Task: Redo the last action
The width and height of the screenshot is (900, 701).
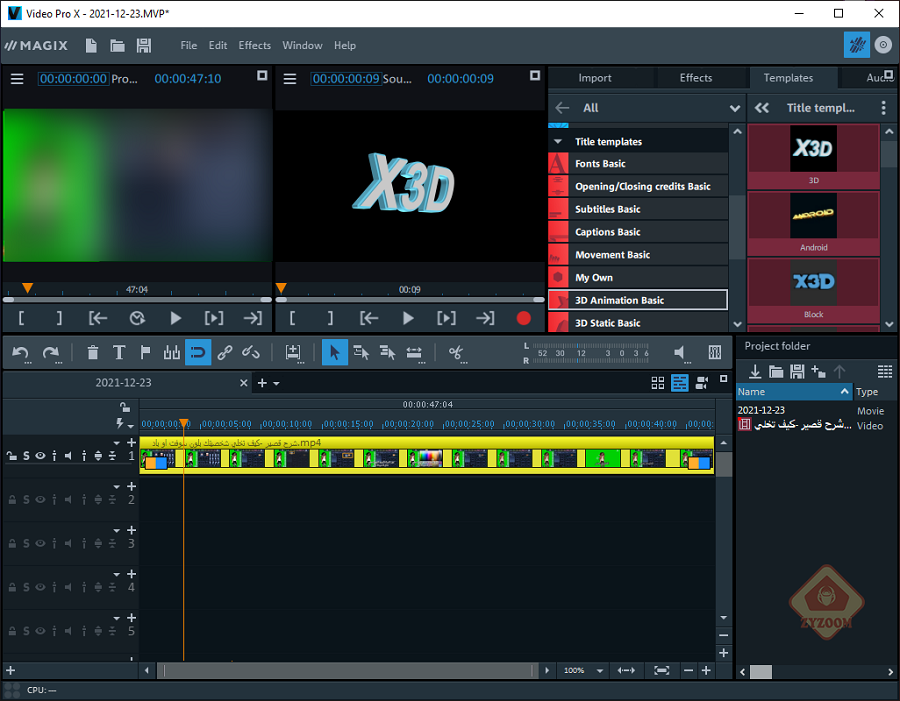Action: 51,353
